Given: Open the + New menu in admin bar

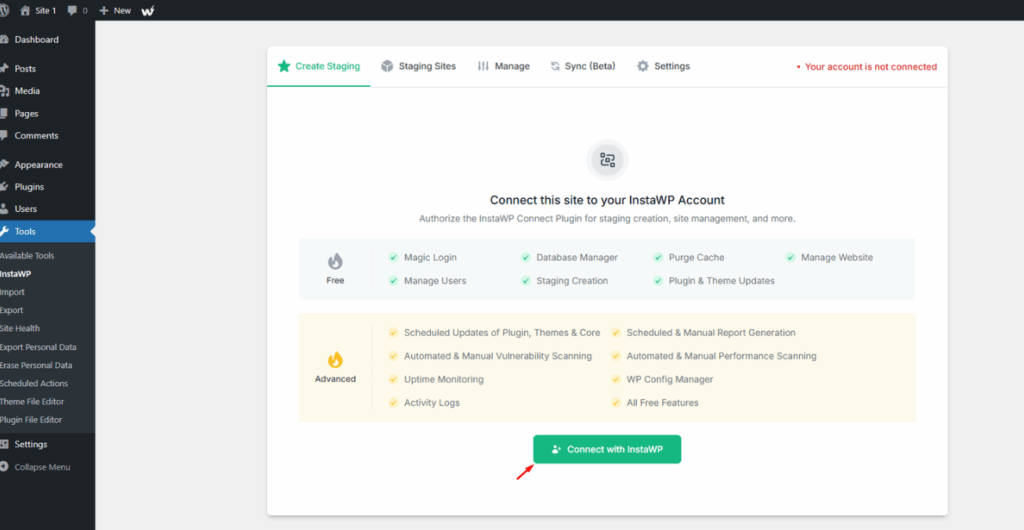Looking at the screenshot, I should [115, 10].
